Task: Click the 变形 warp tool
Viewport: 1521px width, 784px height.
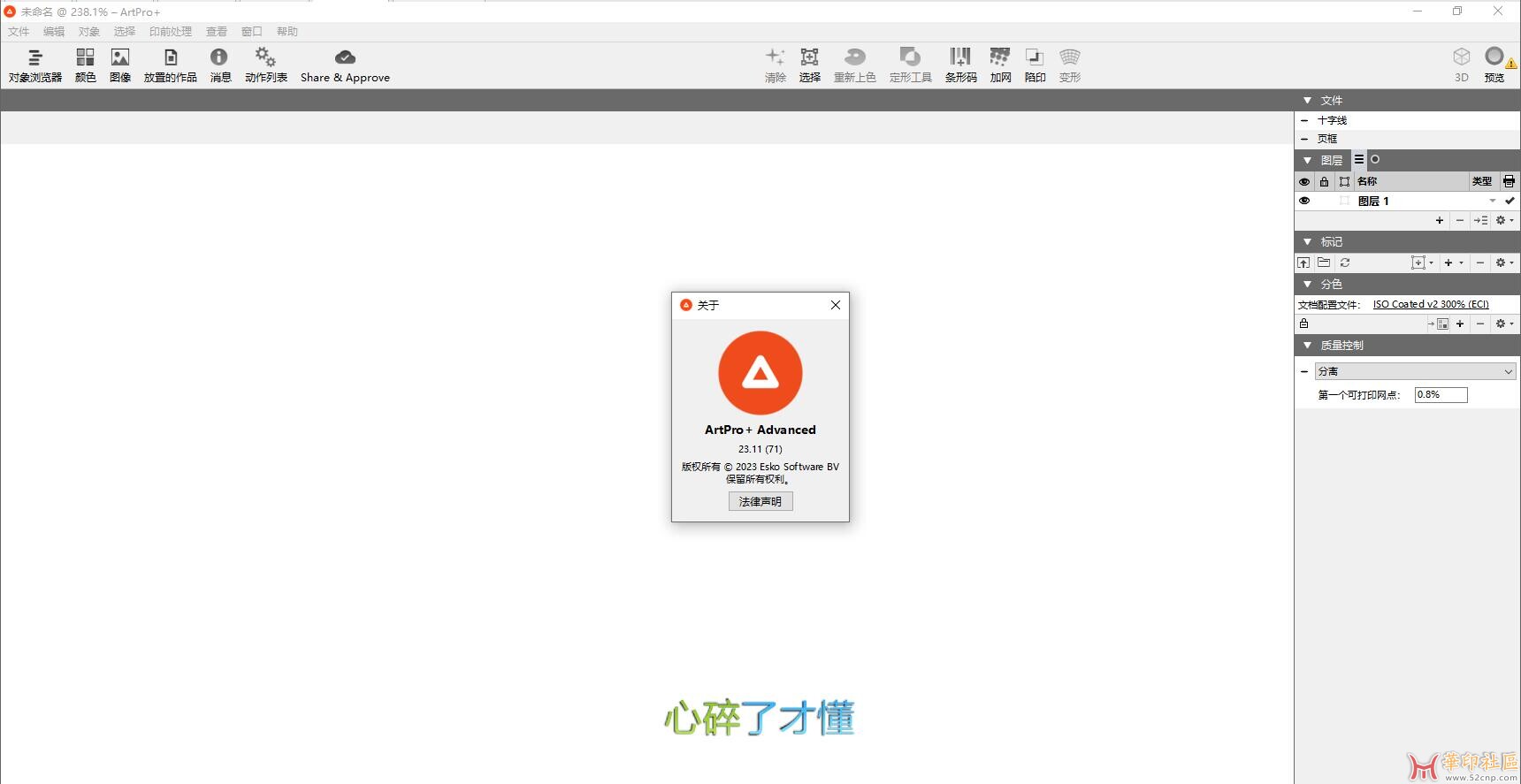Action: [x=1070, y=65]
